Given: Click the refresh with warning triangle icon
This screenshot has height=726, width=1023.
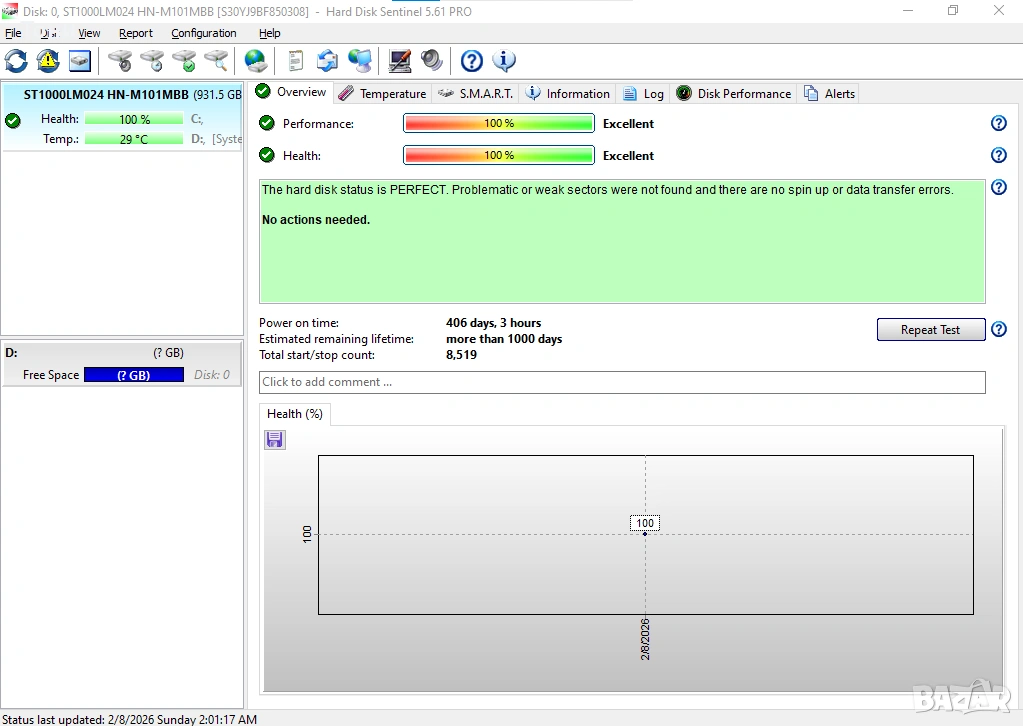Looking at the screenshot, I should pos(48,61).
